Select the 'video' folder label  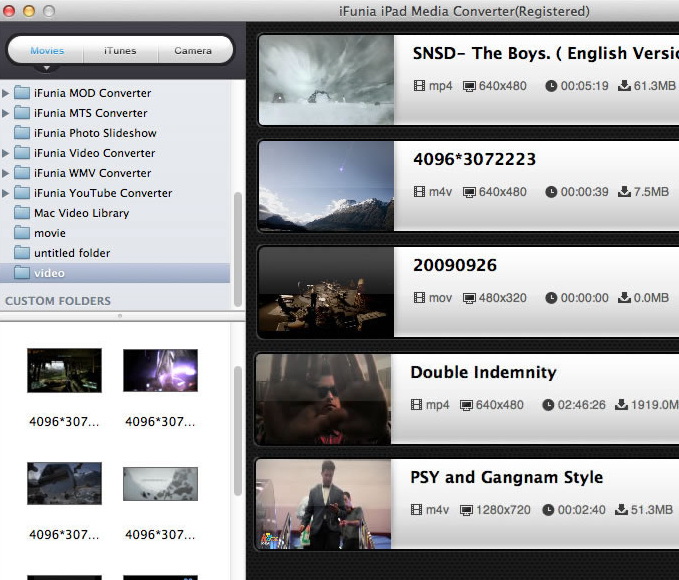49,273
